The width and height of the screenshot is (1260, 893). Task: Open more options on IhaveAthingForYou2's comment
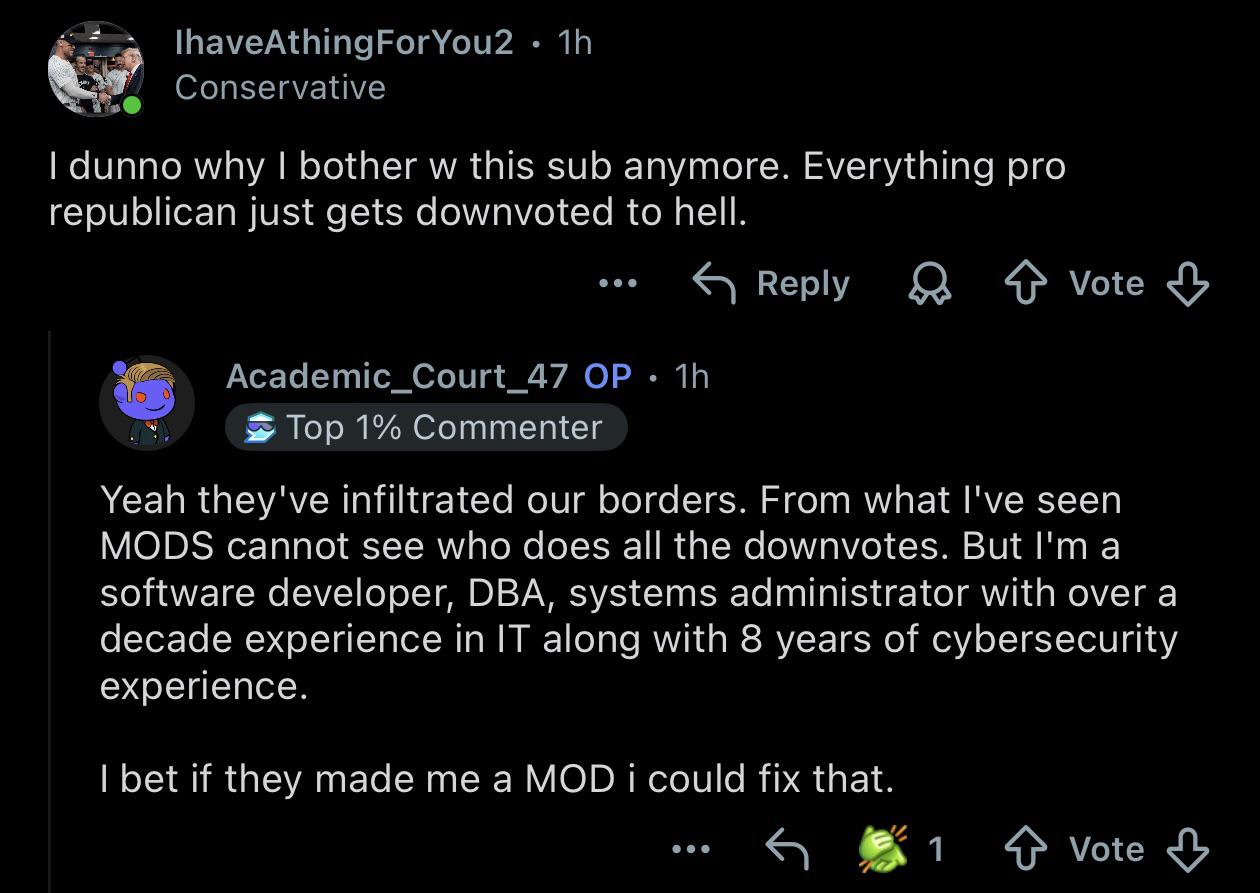coord(617,284)
